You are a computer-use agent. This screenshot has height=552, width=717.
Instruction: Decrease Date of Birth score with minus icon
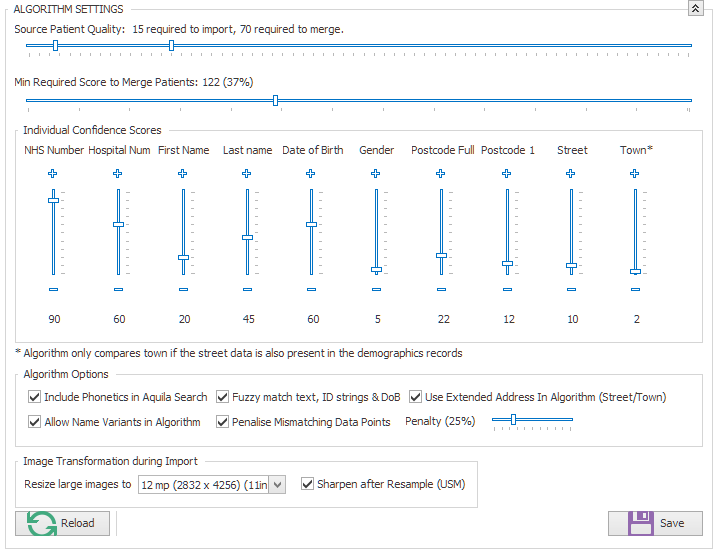(311, 289)
